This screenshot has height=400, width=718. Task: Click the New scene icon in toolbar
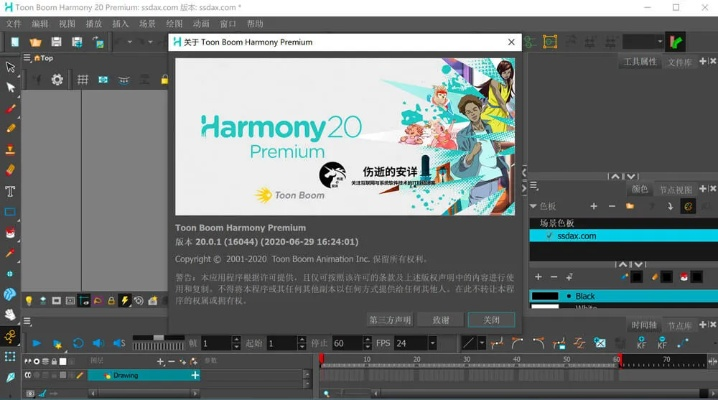[15, 42]
